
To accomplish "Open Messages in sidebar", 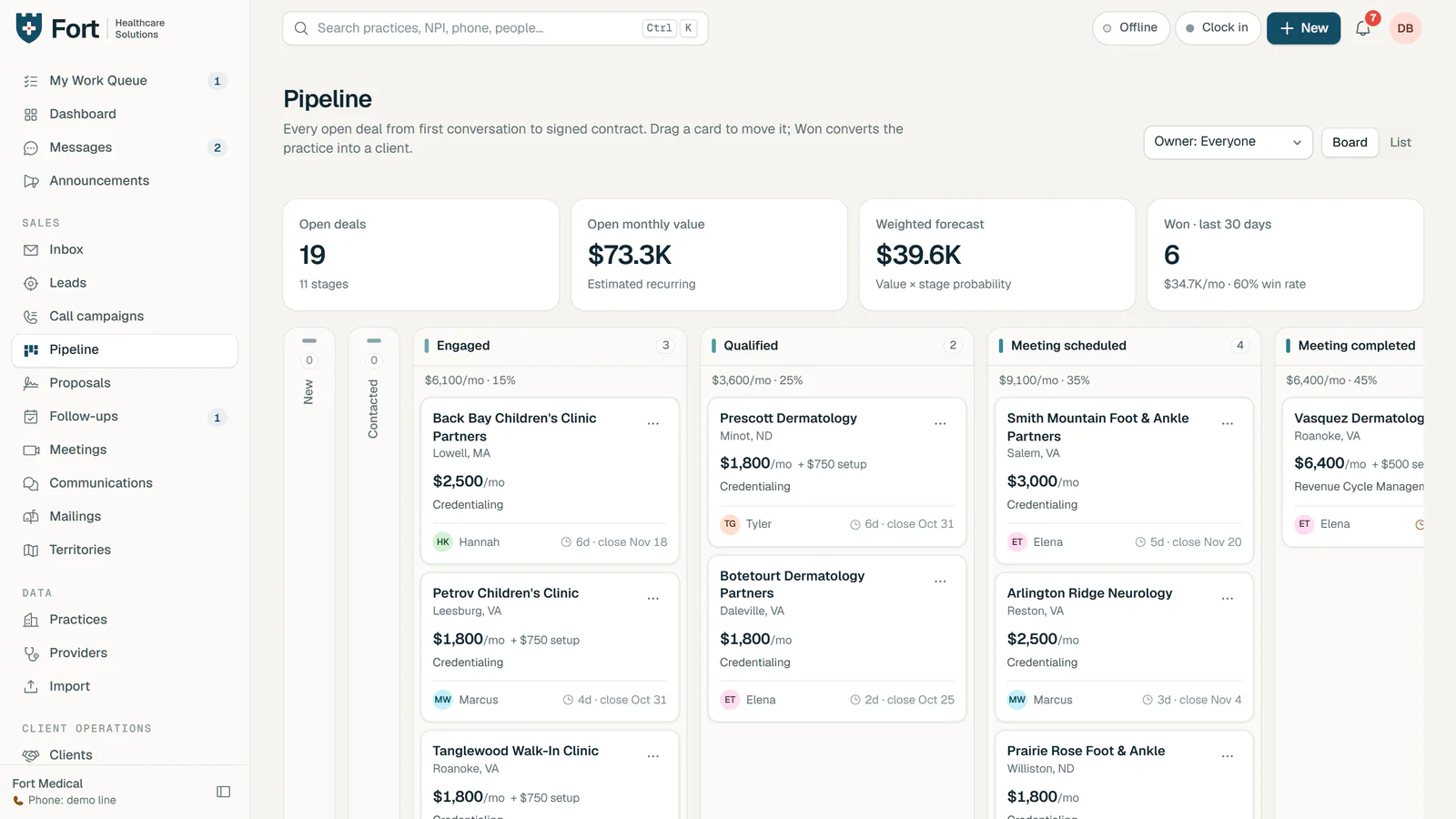I will click(125, 147).
